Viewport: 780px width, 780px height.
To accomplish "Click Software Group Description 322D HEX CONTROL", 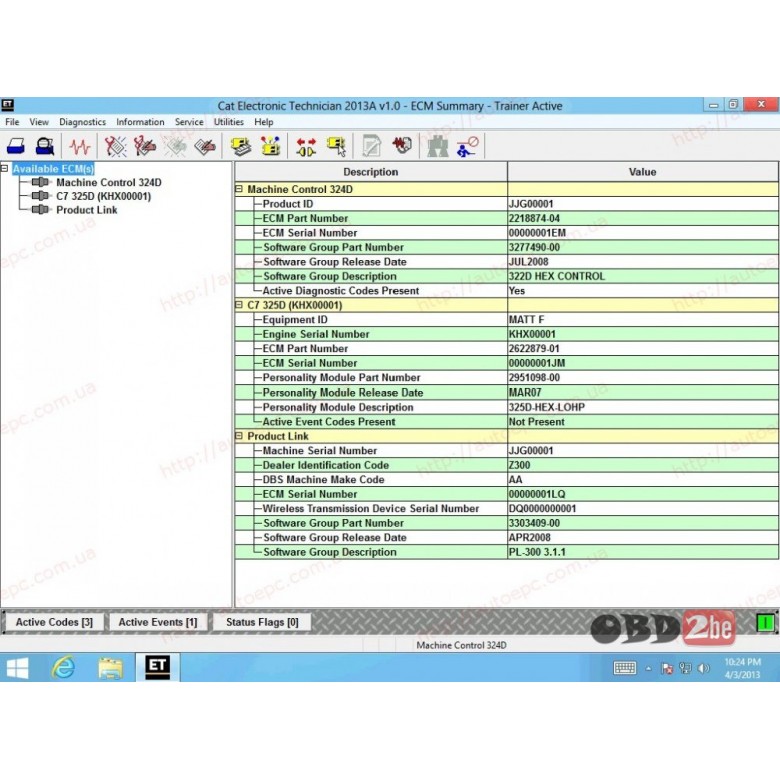I will click(x=557, y=276).
